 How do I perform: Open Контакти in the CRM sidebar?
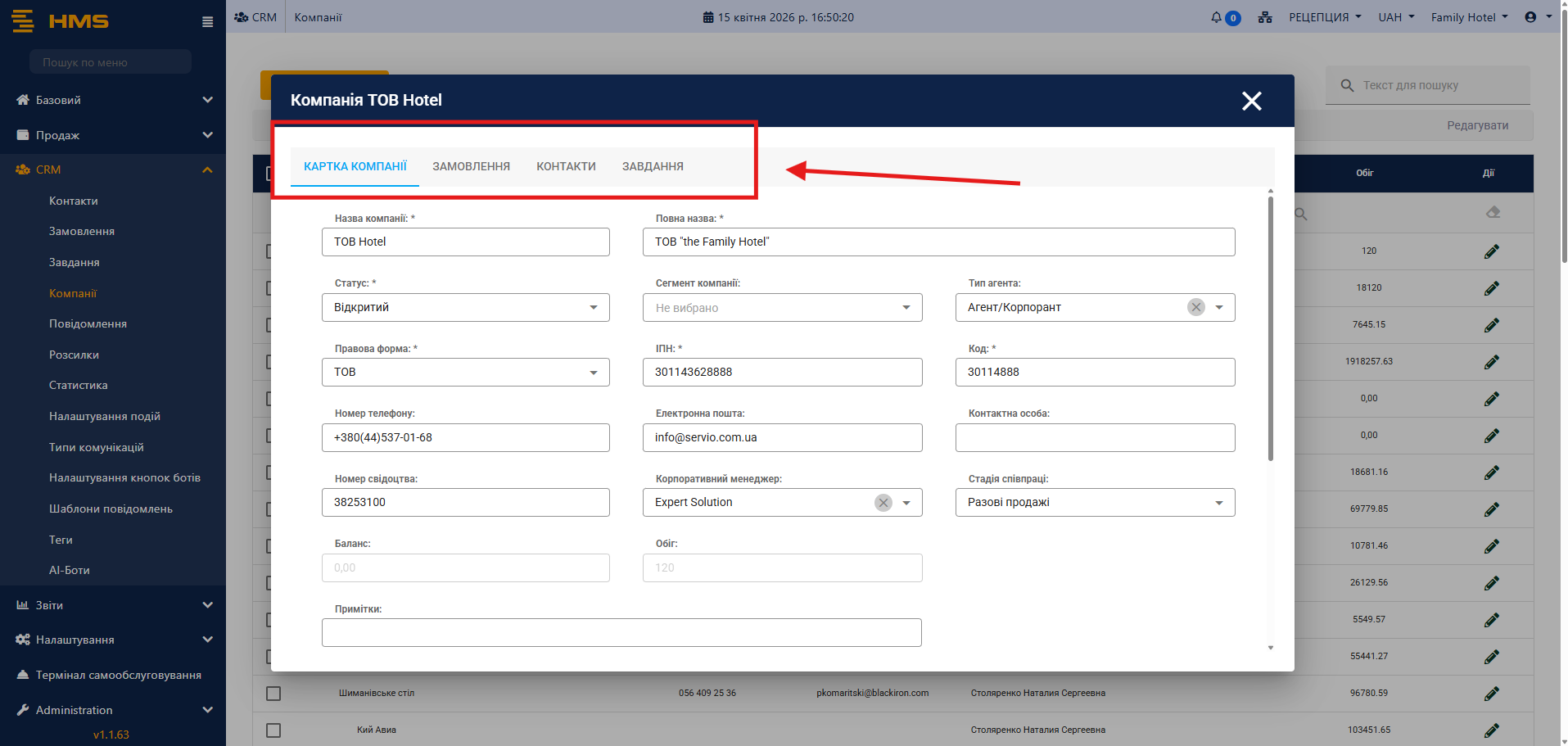[x=74, y=201]
